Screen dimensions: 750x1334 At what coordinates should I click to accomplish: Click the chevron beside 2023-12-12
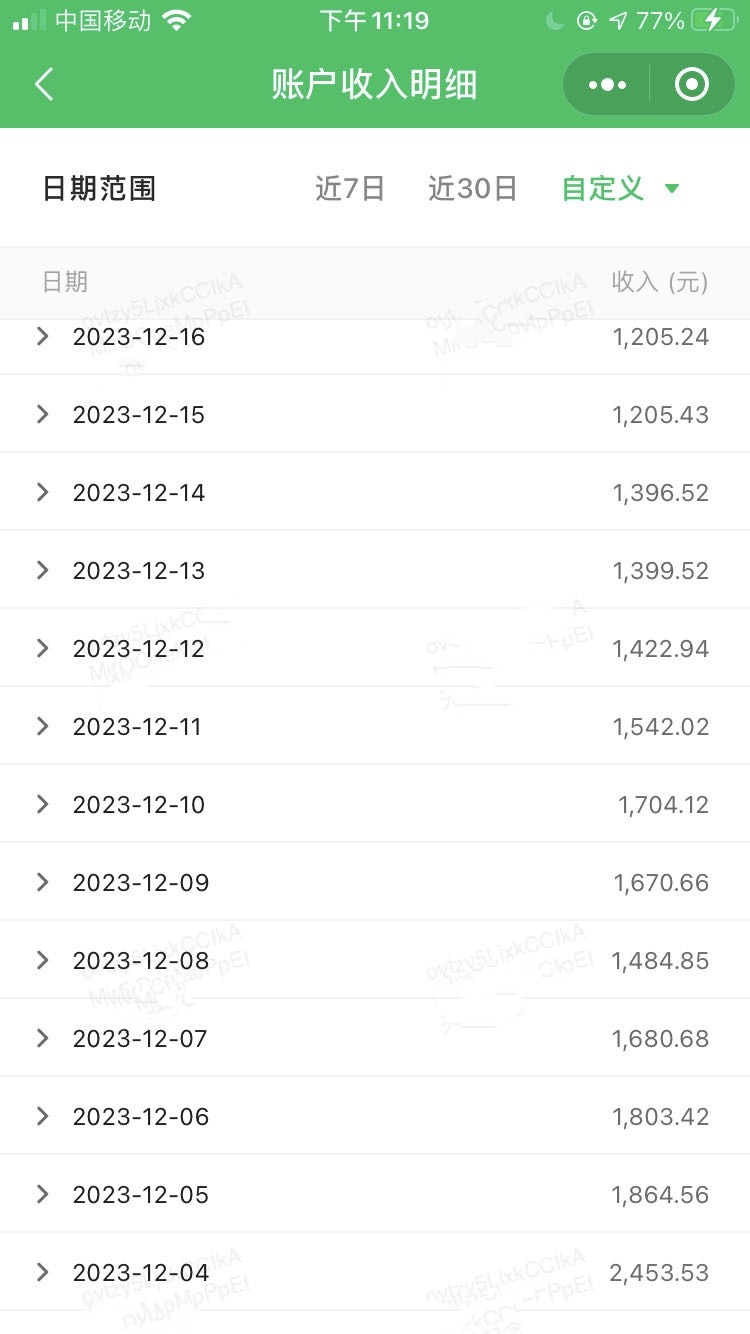[42, 648]
